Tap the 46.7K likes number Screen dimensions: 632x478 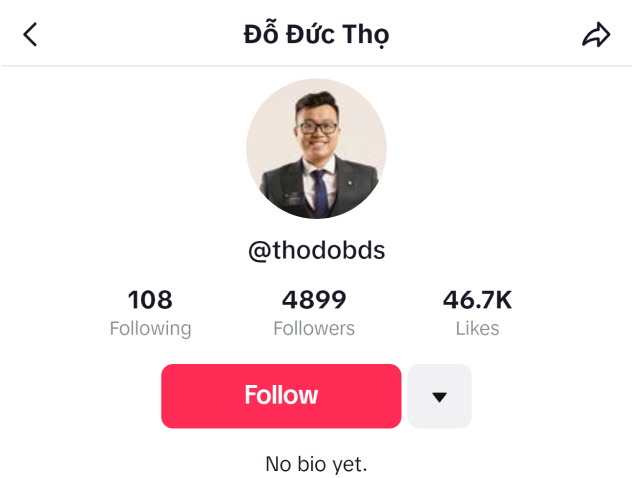477,300
